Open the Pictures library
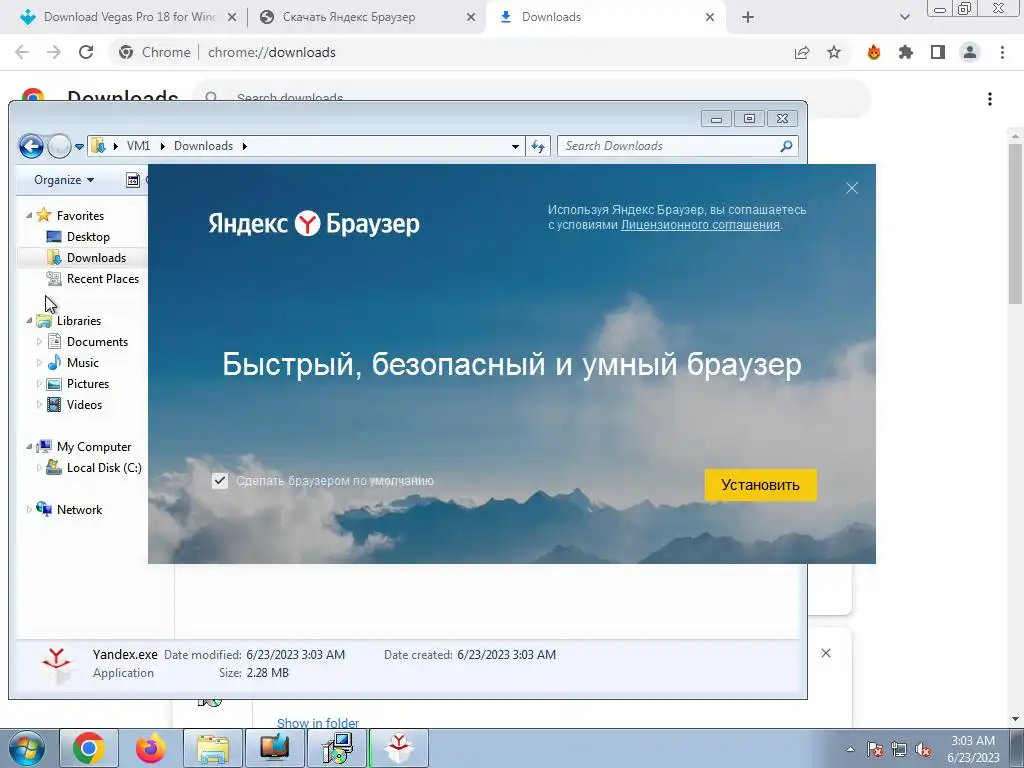Image resolution: width=1024 pixels, height=768 pixels. (x=88, y=383)
